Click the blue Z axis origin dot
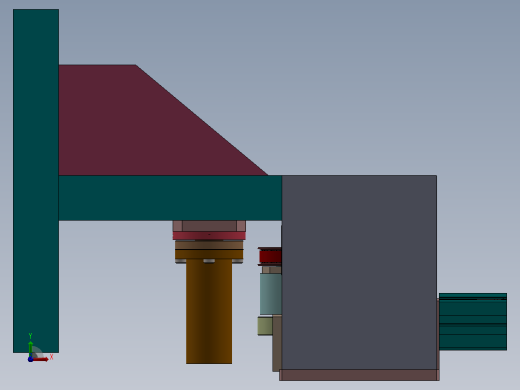 point(30,359)
